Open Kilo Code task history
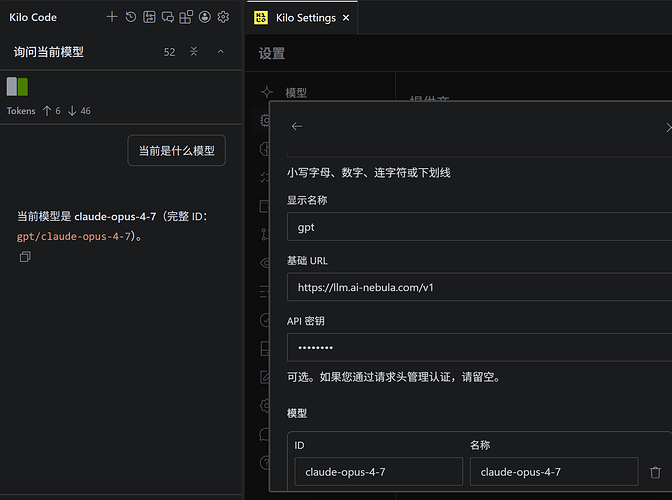Screen dimensions: 672x500 131,17
